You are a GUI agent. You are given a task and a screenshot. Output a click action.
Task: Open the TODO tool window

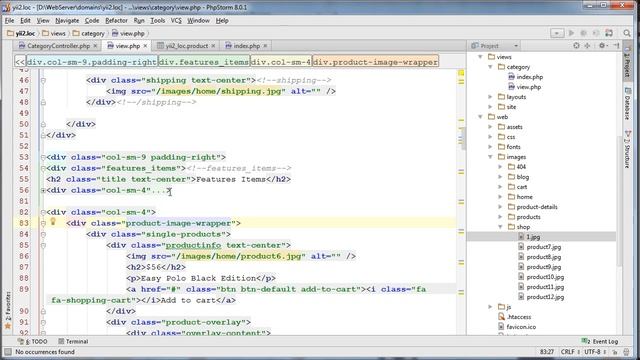click(33, 341)
